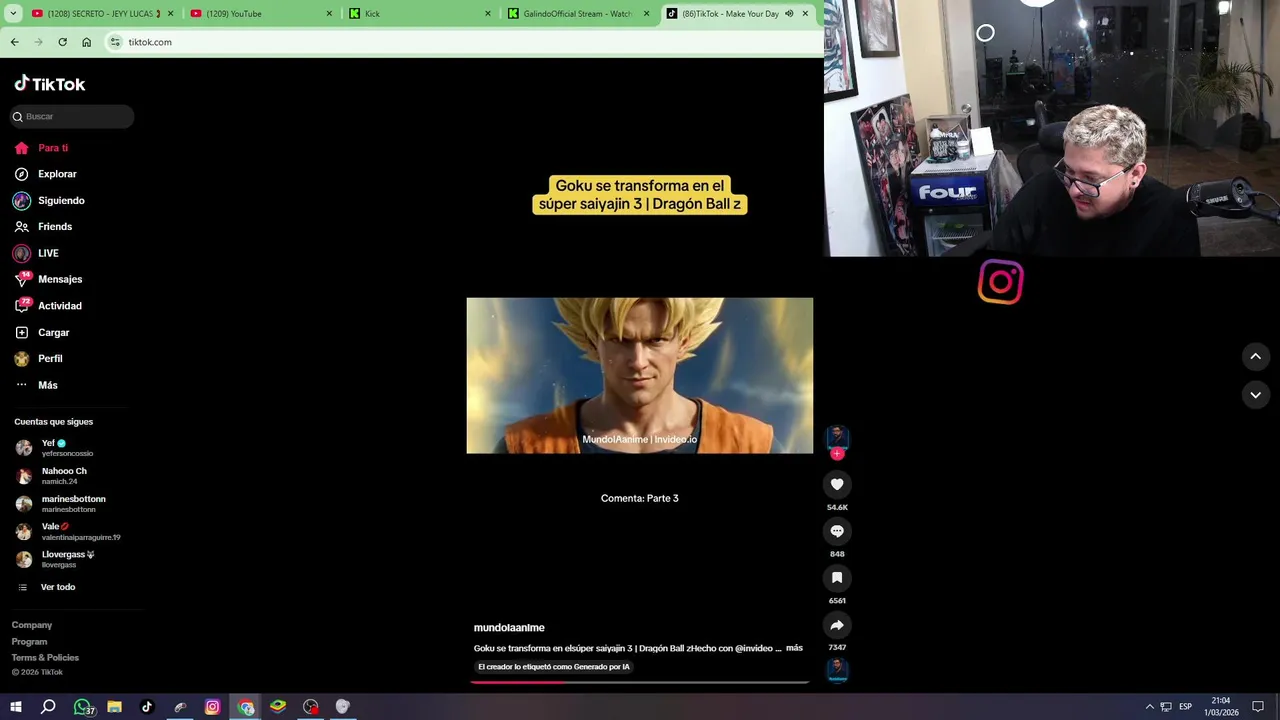Open Nahooo Ch account

pyautogui.click(x=52, y=476)
